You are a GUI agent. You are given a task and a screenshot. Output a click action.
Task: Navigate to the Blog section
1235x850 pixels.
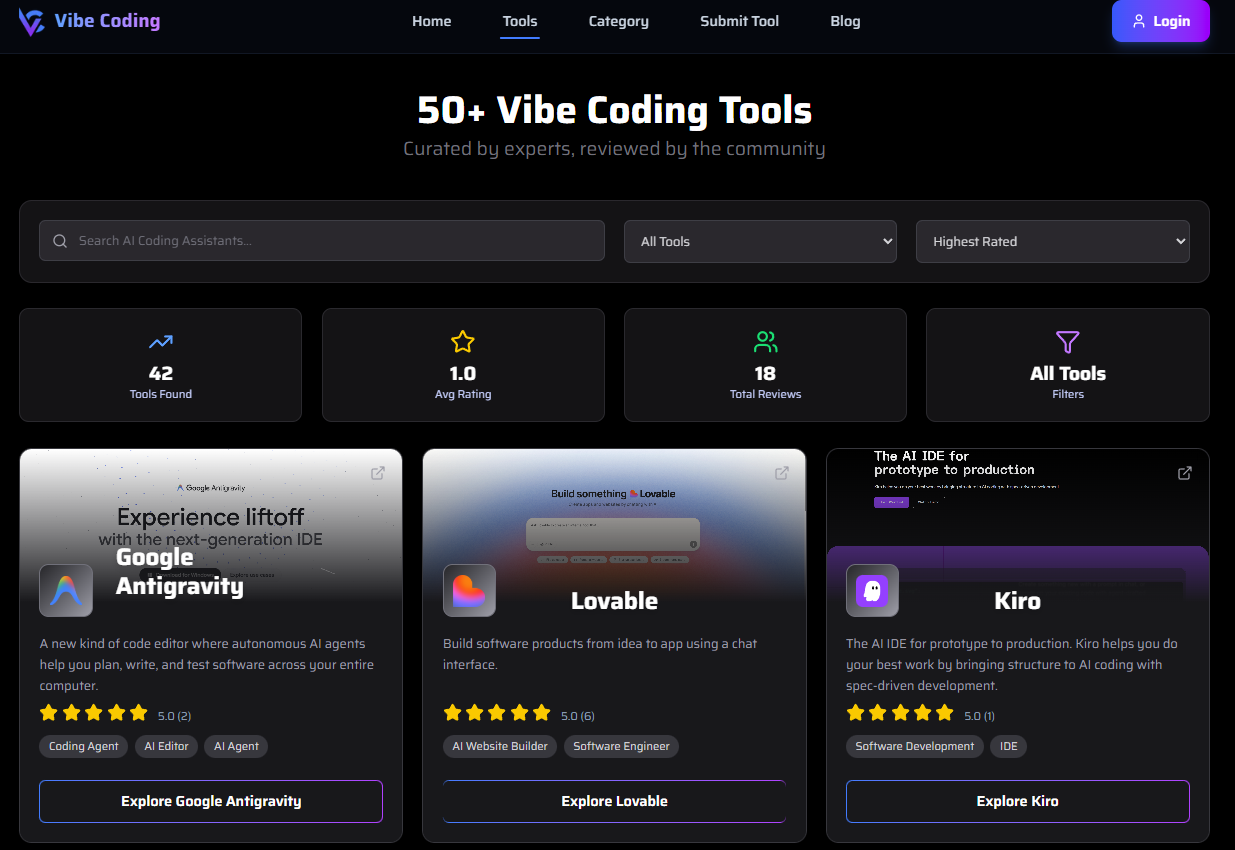(845, 21)
